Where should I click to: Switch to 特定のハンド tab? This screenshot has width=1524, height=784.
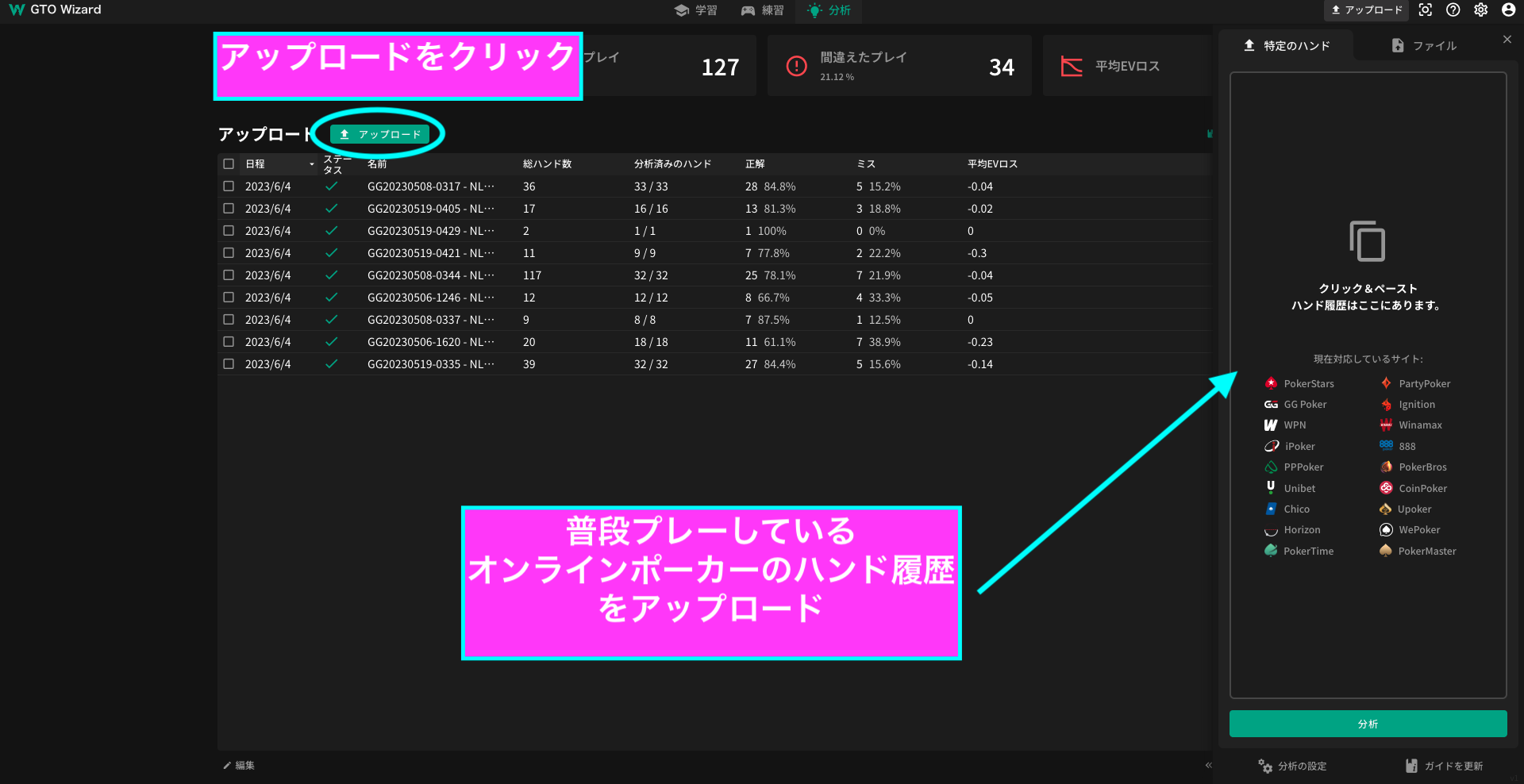pos(1287,45)
